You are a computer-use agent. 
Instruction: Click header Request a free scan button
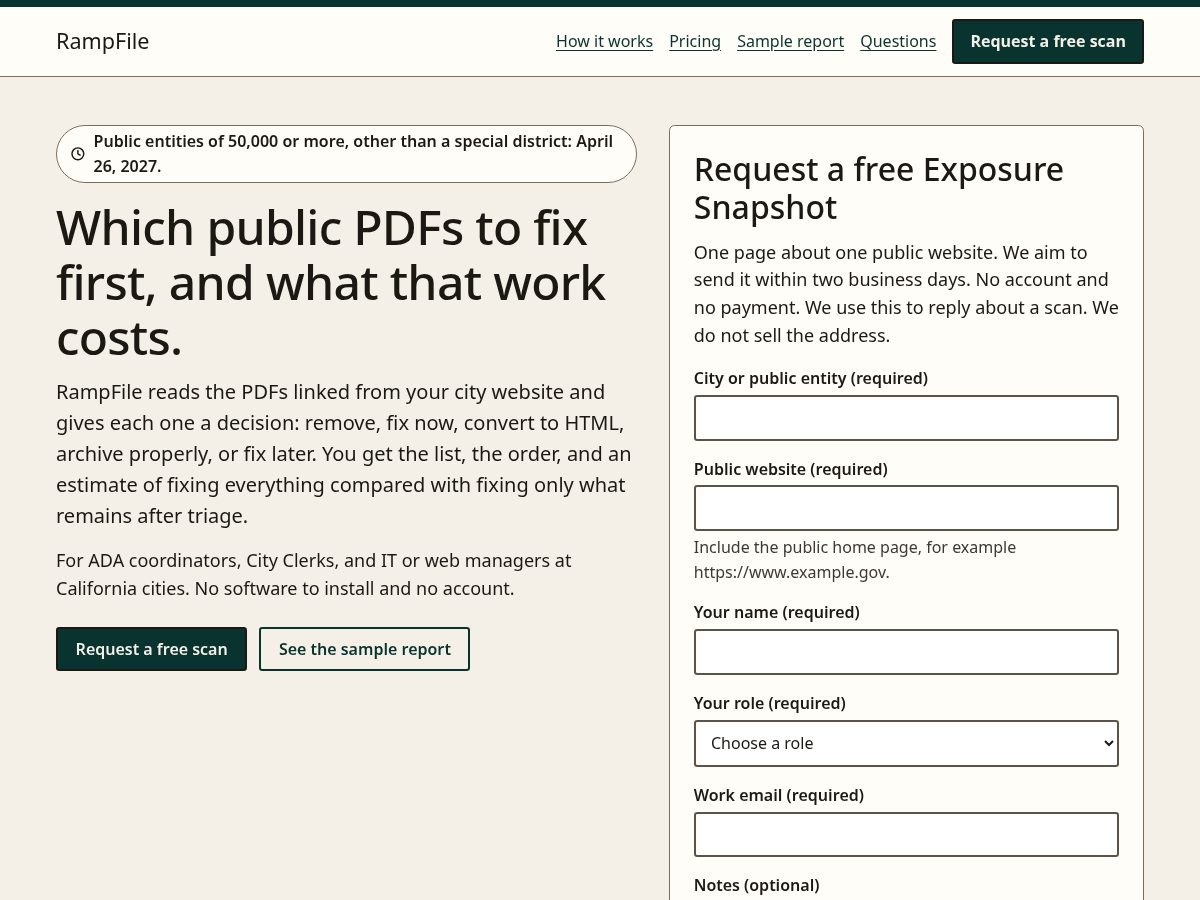[1048, 41]
